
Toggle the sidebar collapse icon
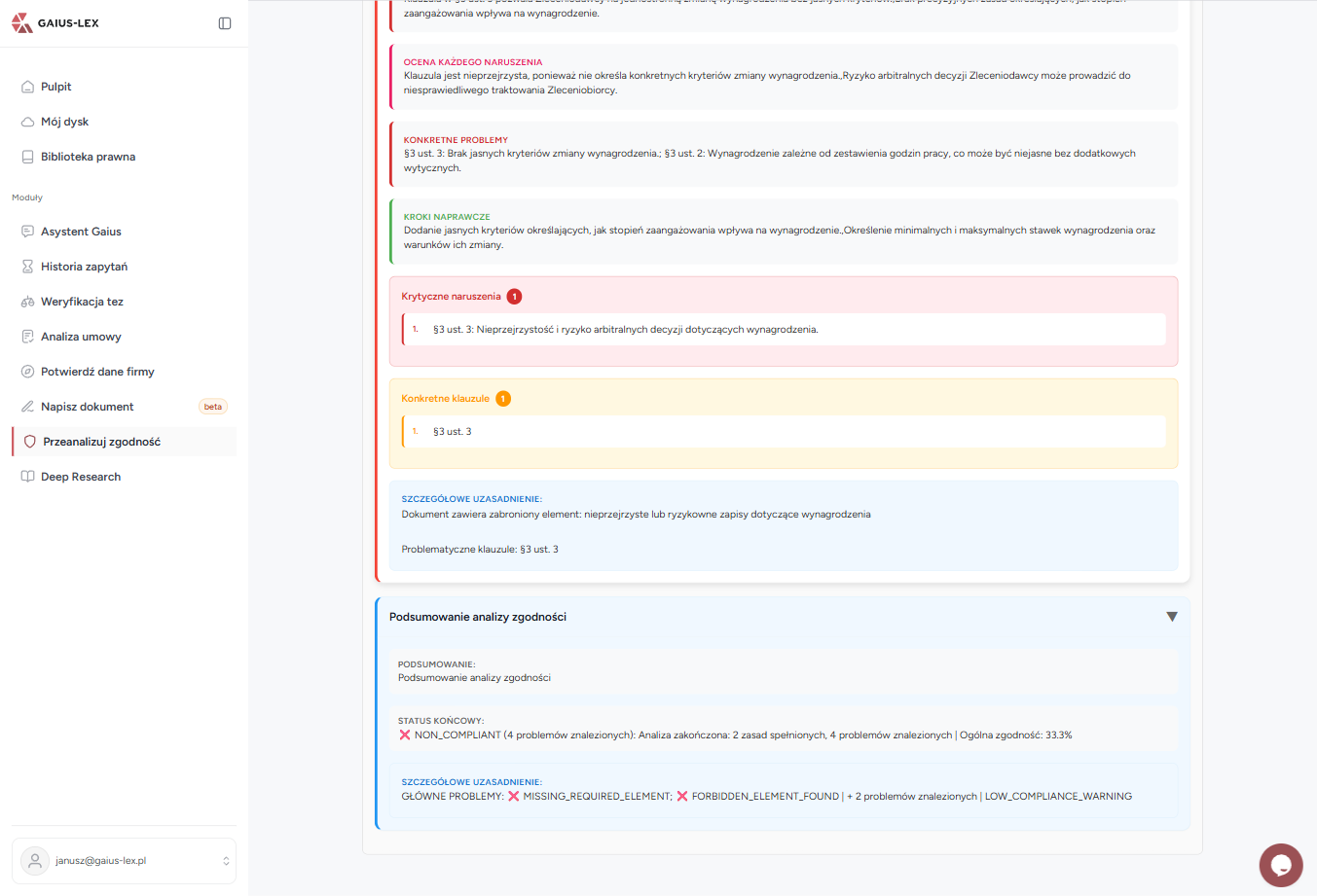pos(225,23)
